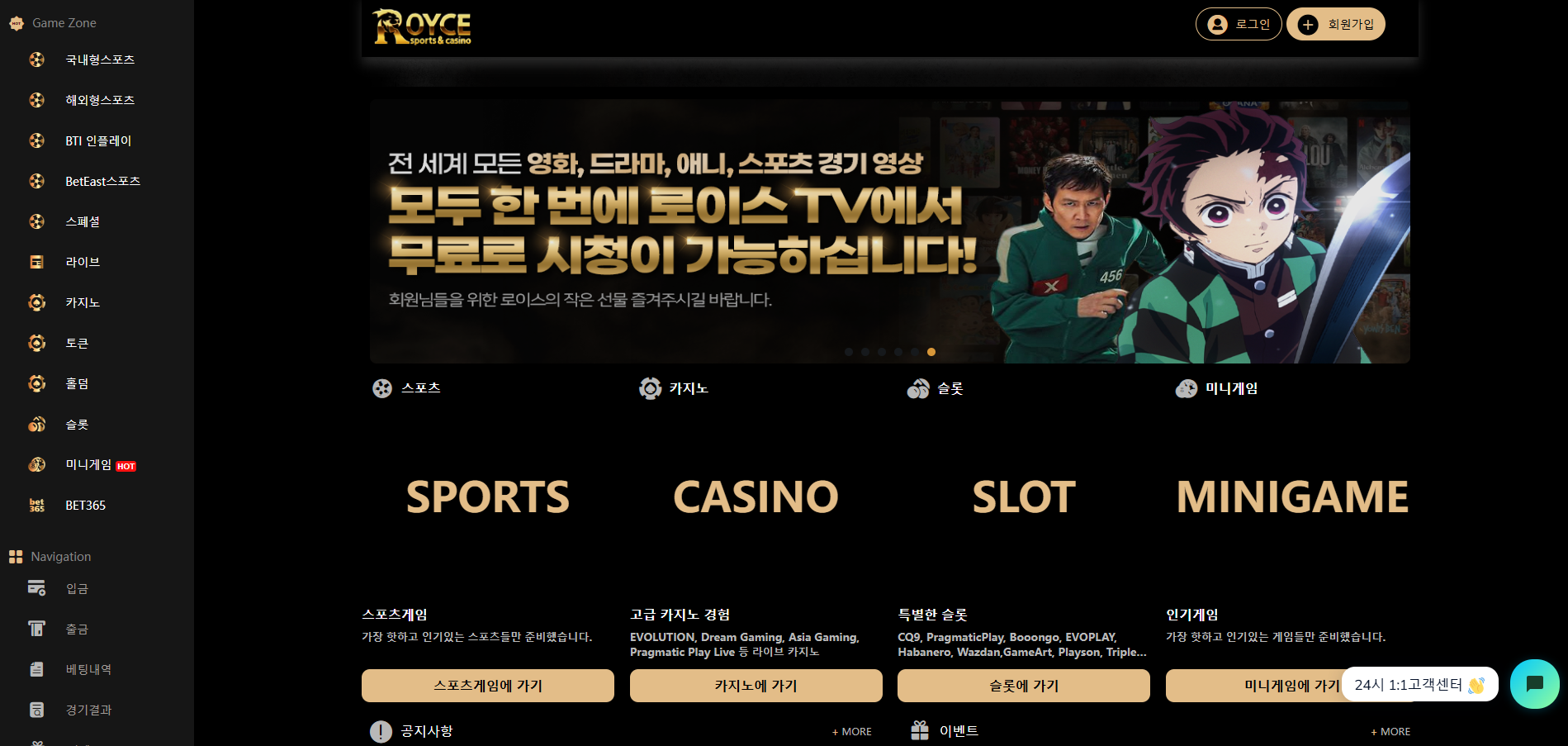Click the 공지사항 exclamation icon
The image size is (1568, 746).
[x=381, y=731]
